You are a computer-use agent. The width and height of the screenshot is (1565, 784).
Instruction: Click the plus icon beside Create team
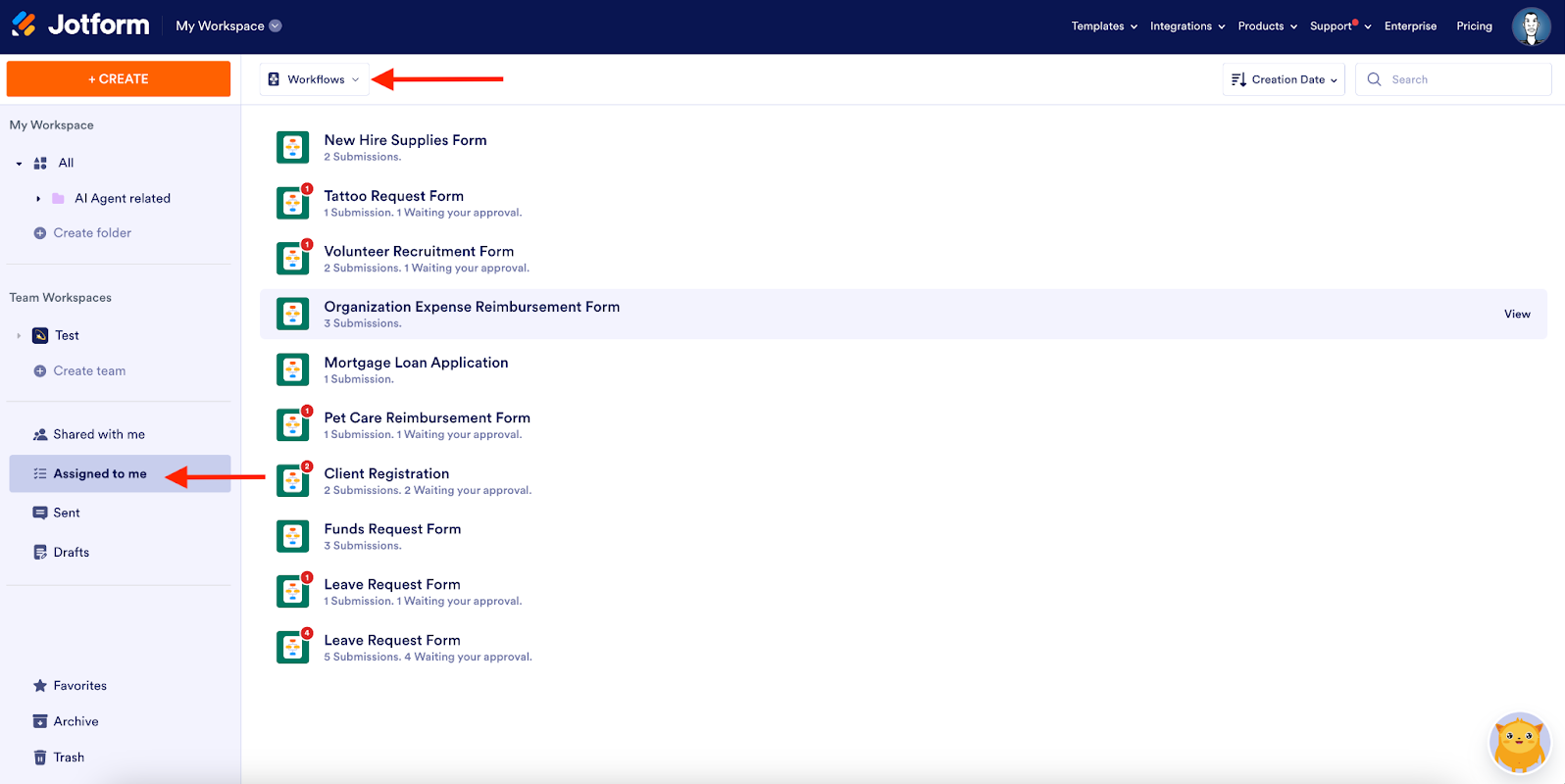40,371
